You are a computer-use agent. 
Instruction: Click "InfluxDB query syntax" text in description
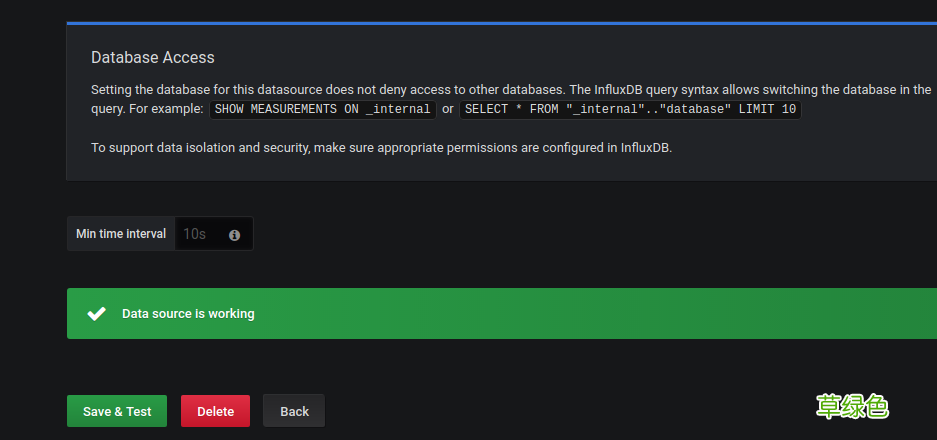coord(657,89)
